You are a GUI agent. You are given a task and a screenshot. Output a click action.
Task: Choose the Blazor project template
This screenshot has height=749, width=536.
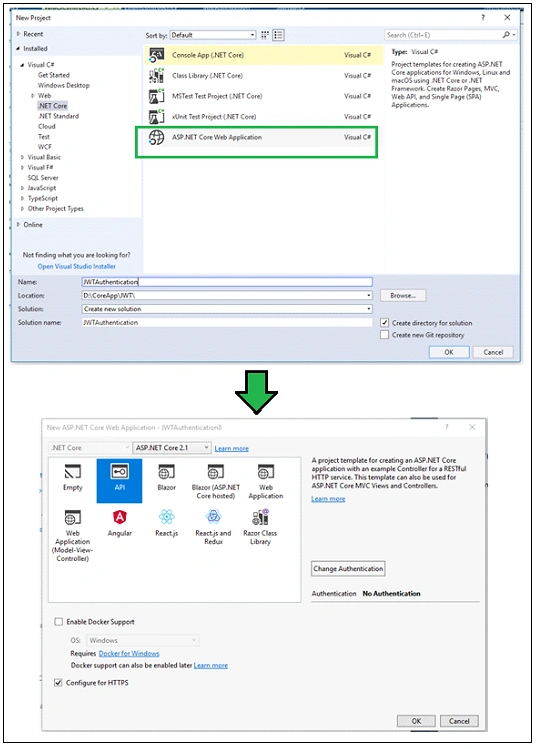click(166, 478)
